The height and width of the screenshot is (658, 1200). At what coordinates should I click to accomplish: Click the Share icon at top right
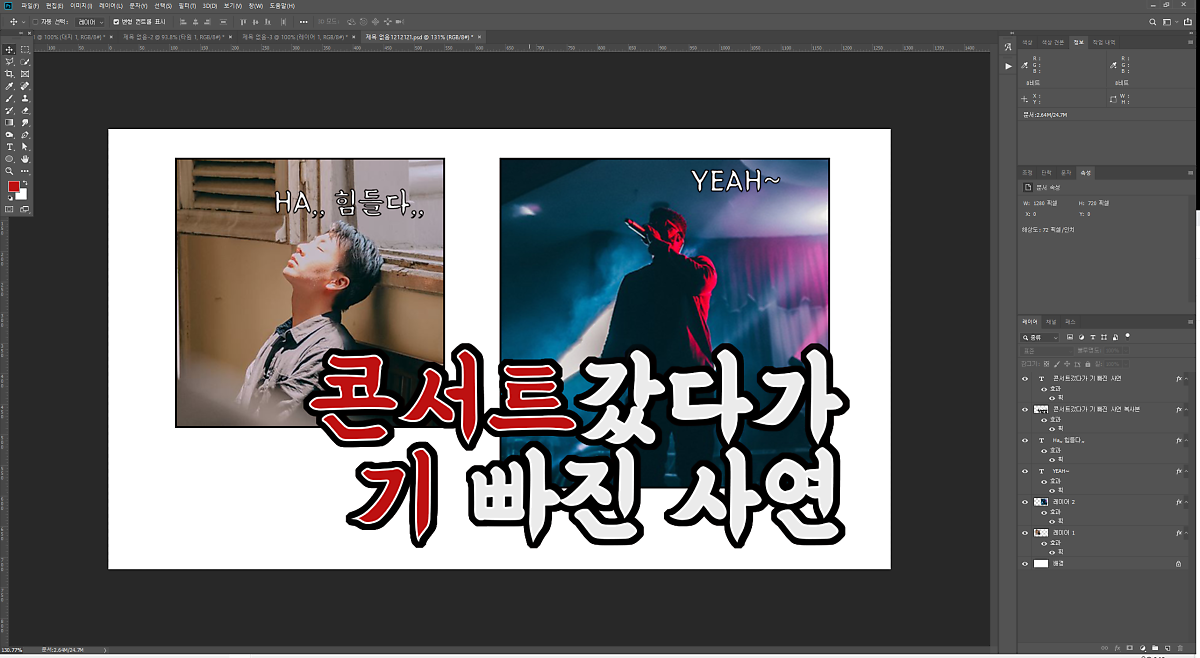click(1188, 21)
